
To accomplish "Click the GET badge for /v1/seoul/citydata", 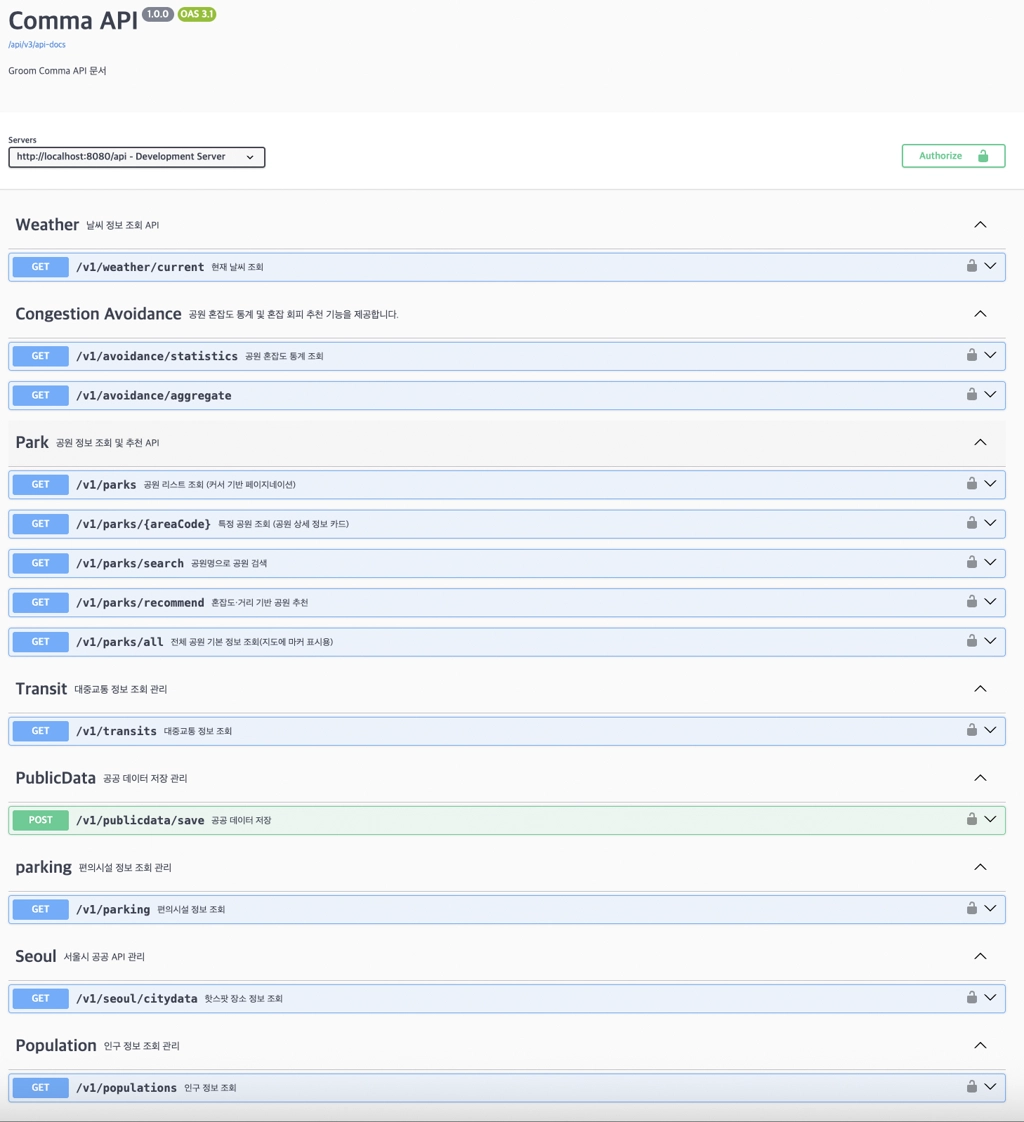I will (x=41, y=998).
